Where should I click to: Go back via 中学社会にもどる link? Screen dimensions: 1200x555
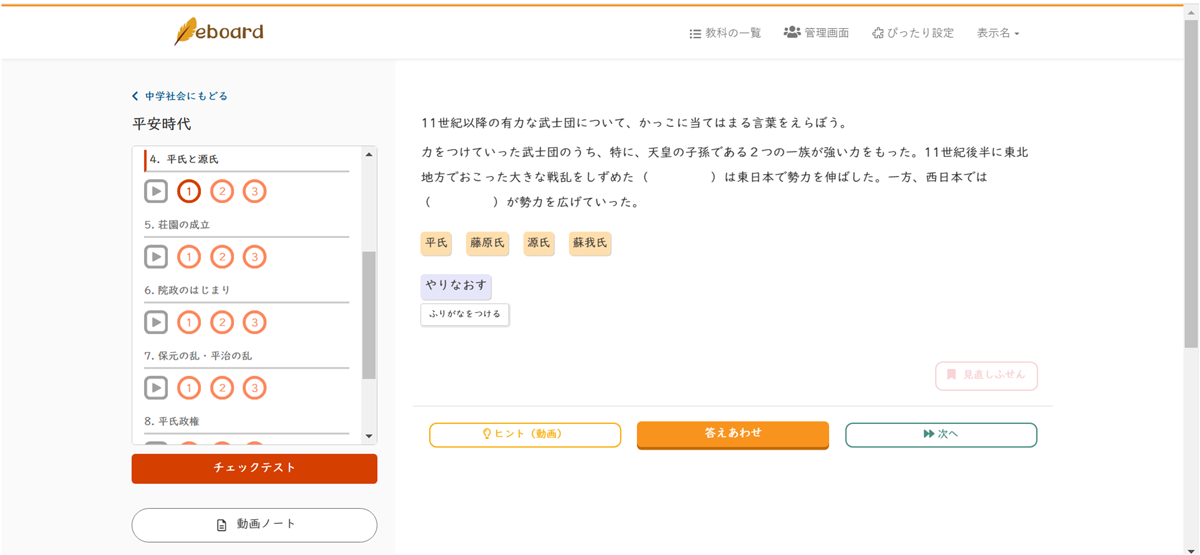pos(180,96)
